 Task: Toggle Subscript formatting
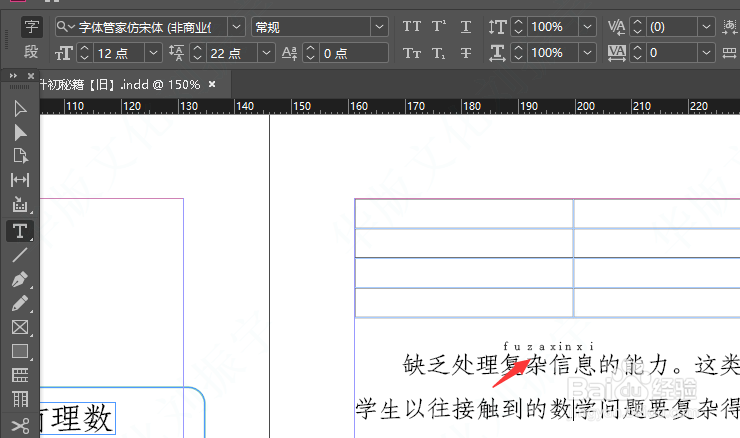[x=438, y=53]
